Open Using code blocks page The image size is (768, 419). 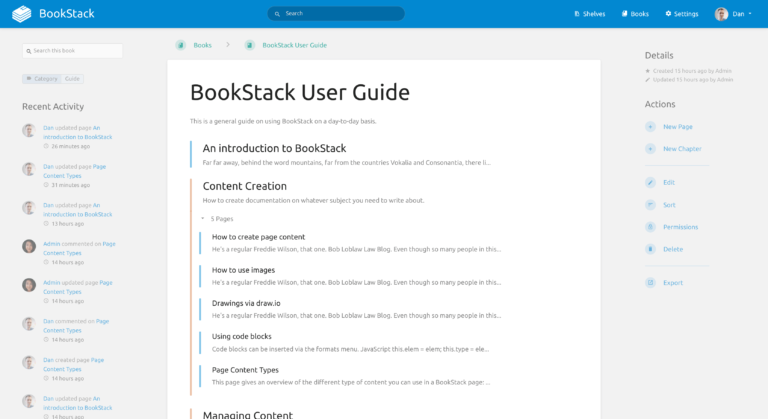click(x=241, y=336)
